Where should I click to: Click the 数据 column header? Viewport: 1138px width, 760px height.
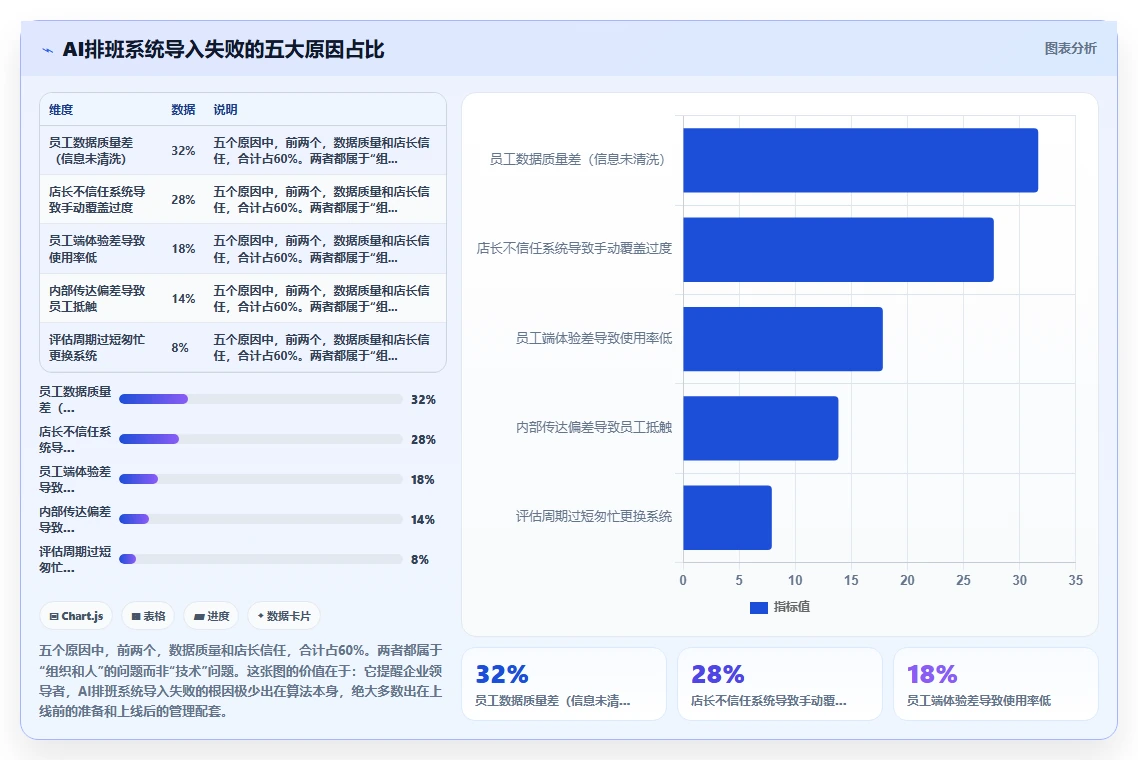click(x=183, y=110)
